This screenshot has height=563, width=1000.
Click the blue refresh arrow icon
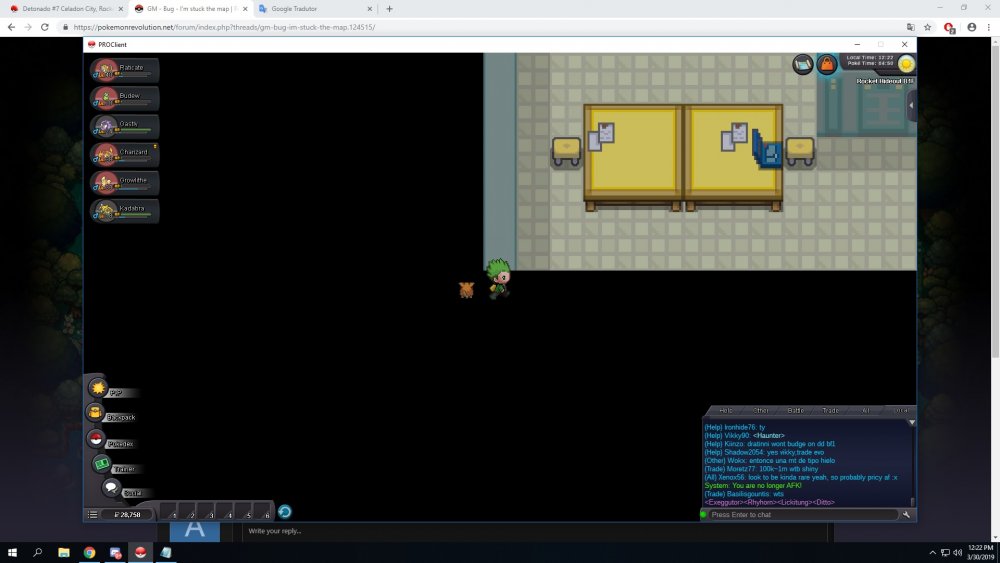pyautogui.click(x=284, y=512)
